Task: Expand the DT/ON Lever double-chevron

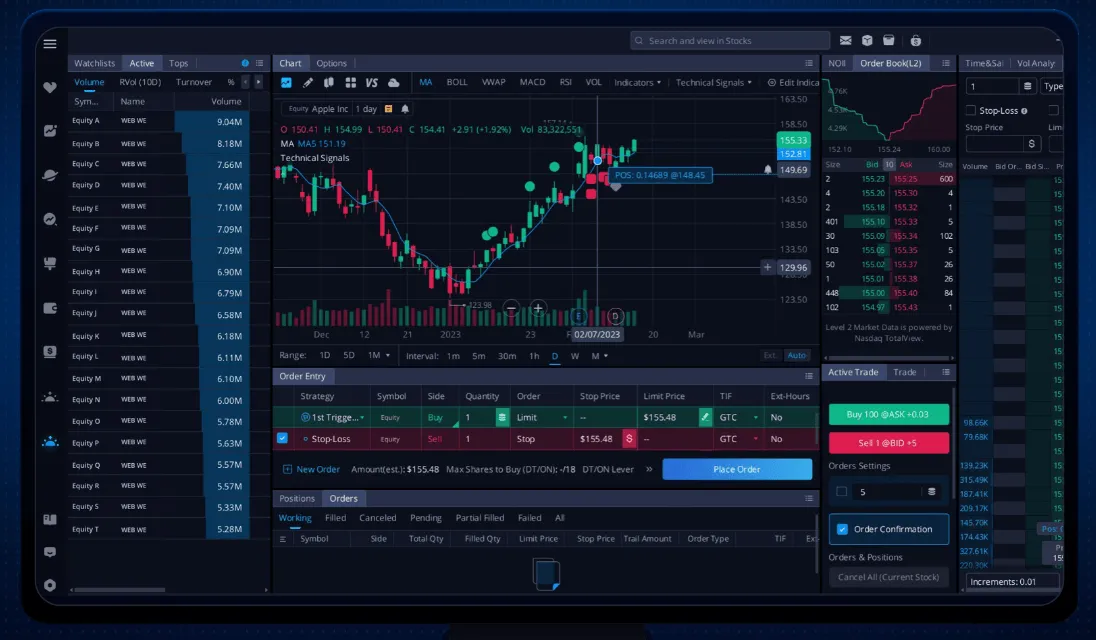Action: coord(649,470)
